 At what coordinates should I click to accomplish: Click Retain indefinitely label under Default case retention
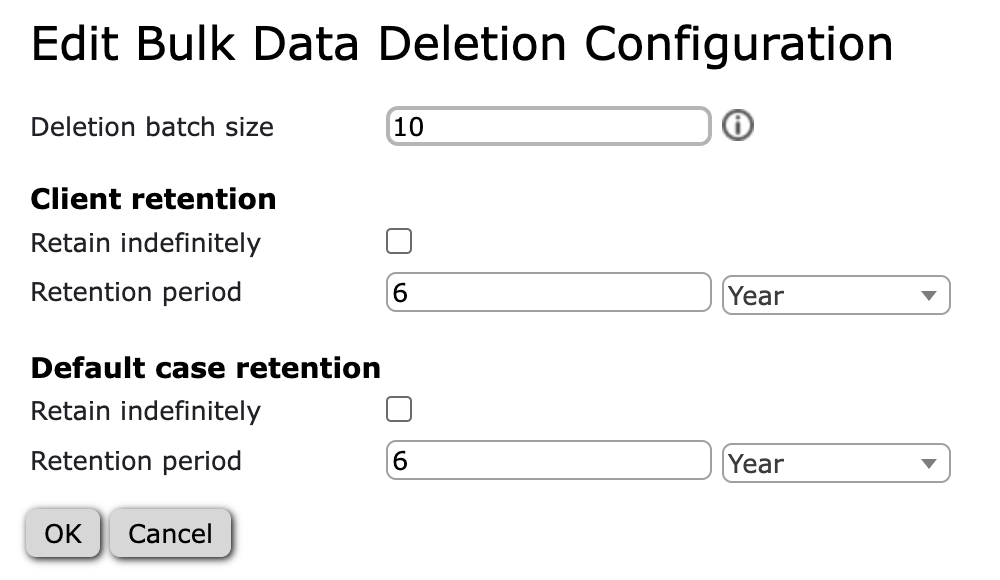(146, 411)
